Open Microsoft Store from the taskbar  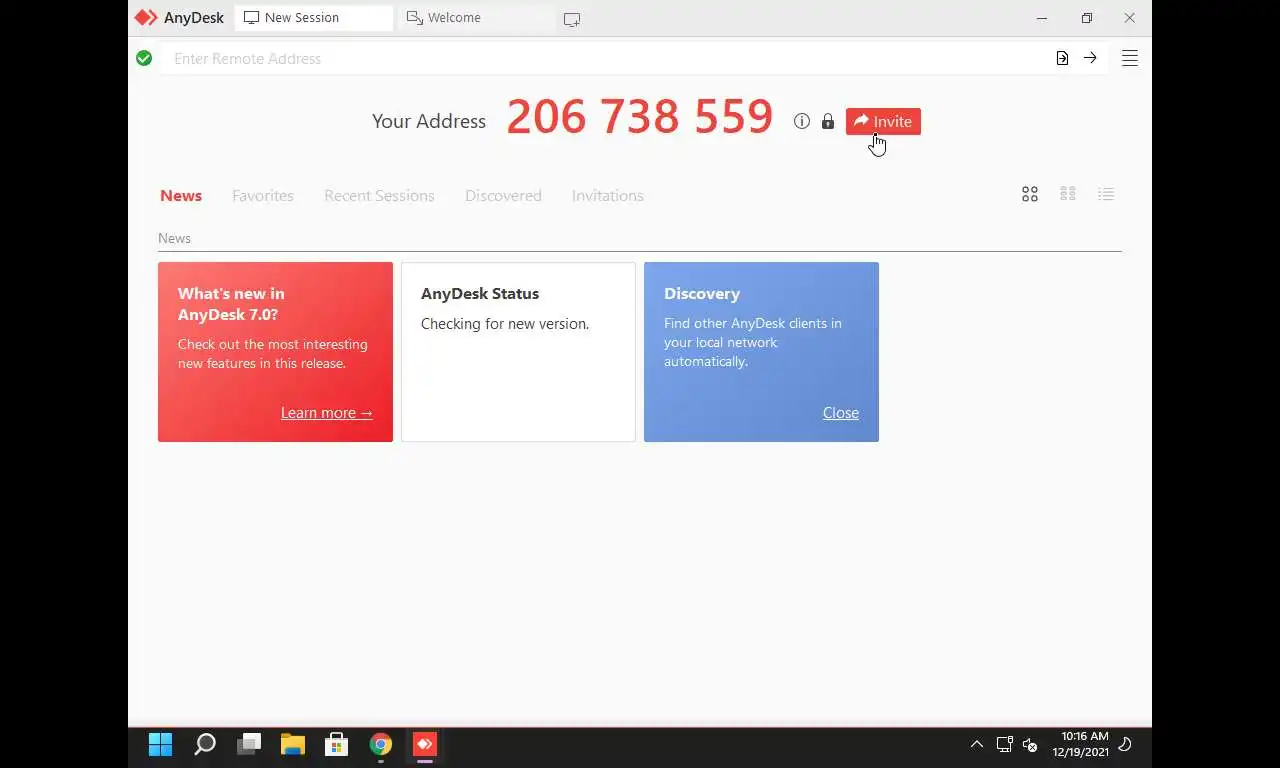[x=336, y=744]
